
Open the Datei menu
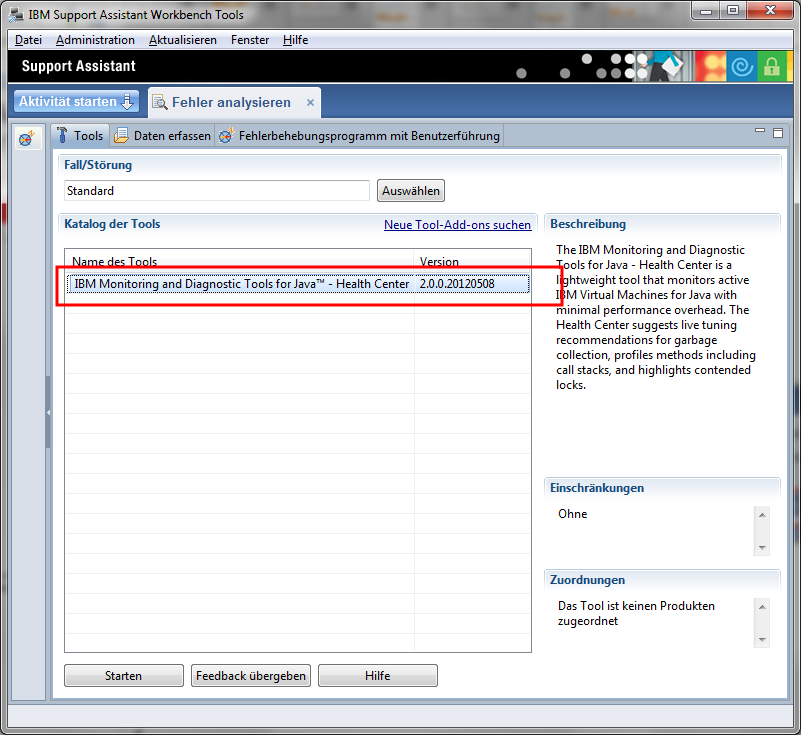coord(28,40)
